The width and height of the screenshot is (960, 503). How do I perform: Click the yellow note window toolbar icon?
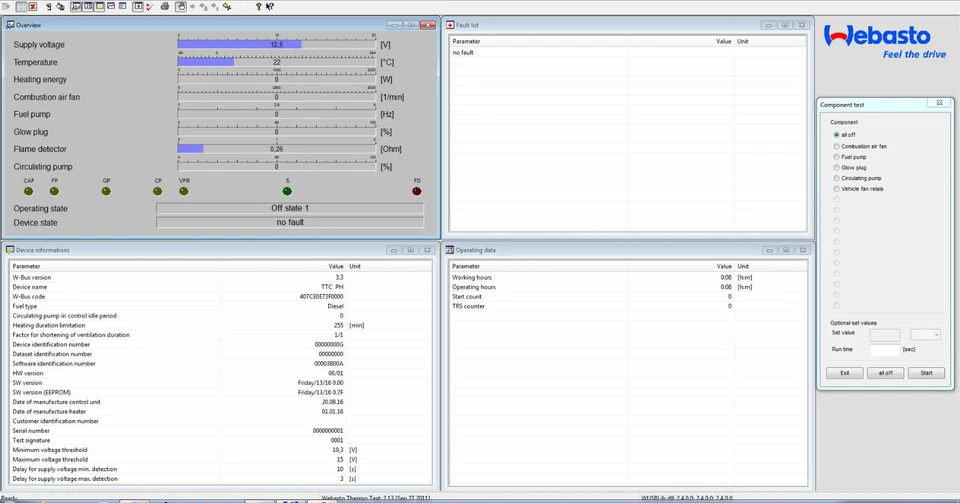coord(99,6)
